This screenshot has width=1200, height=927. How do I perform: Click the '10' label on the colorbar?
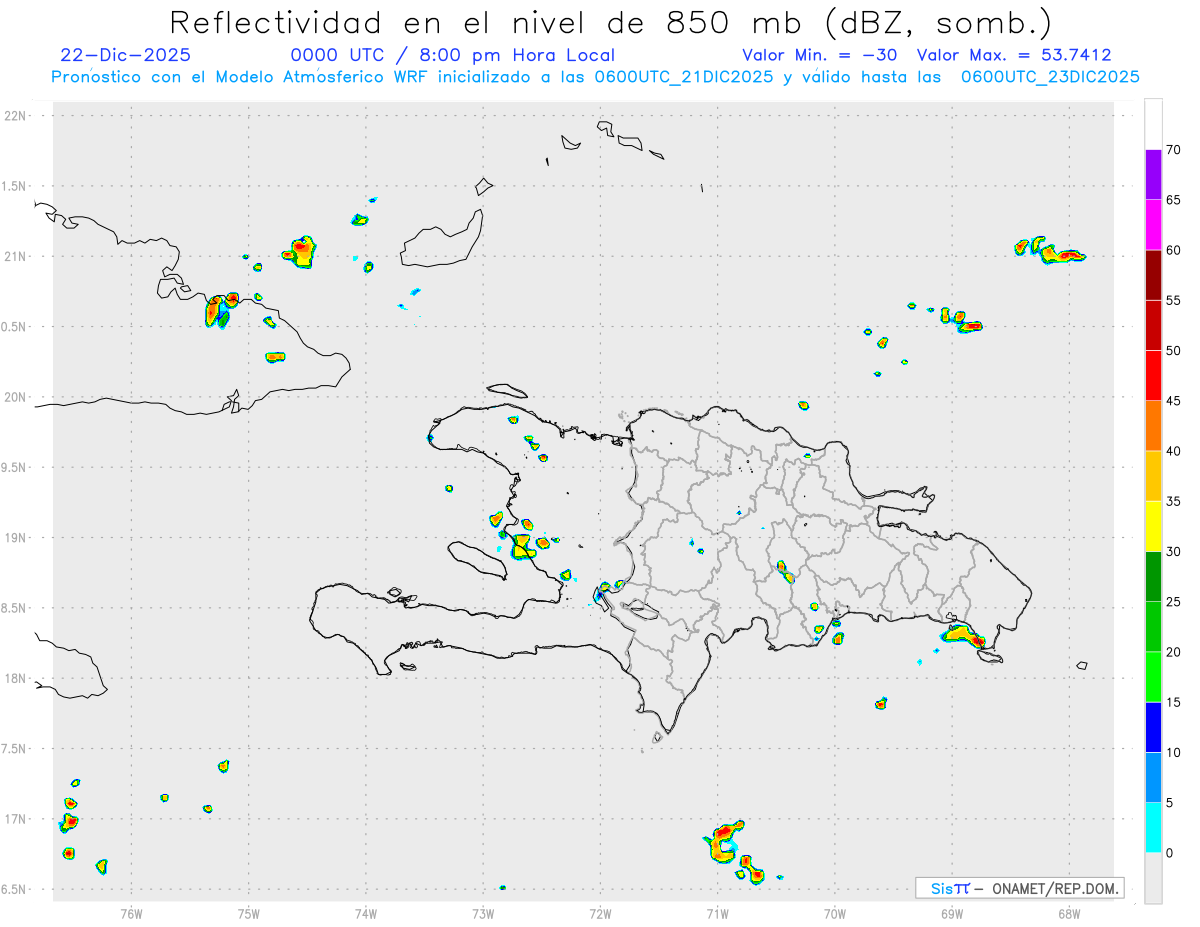[1174, 752]
